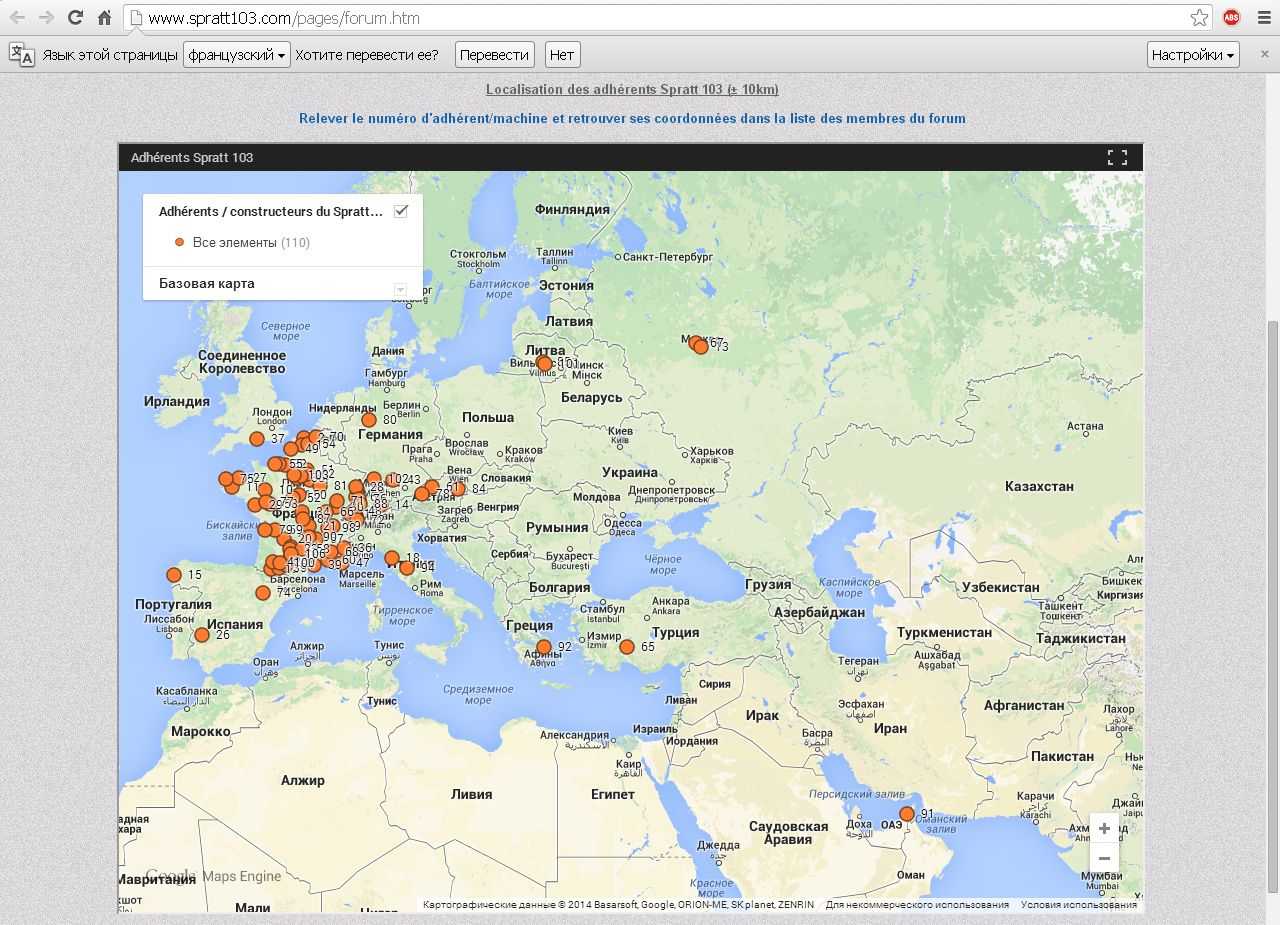Select map marker number 74
Viewport: 1280px width, 925px height.
point(263,593)
